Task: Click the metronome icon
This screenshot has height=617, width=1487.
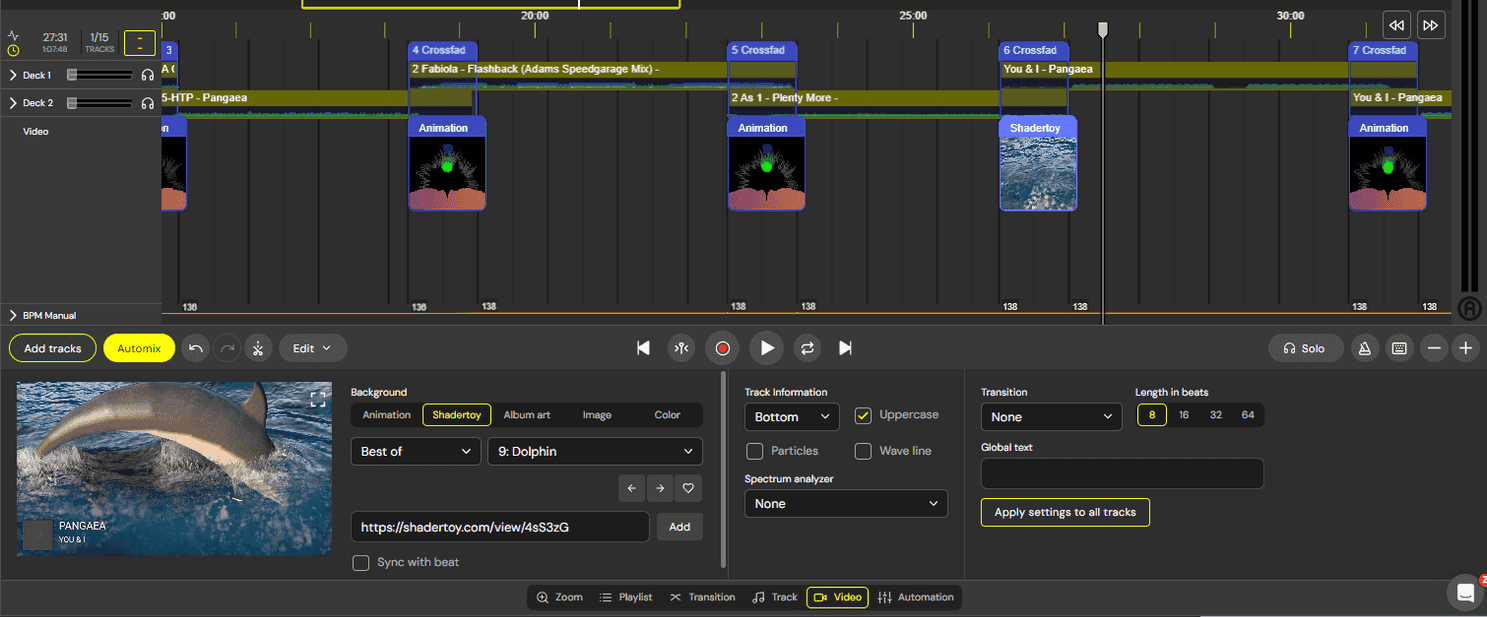Action: click(x=1364, y=348)
